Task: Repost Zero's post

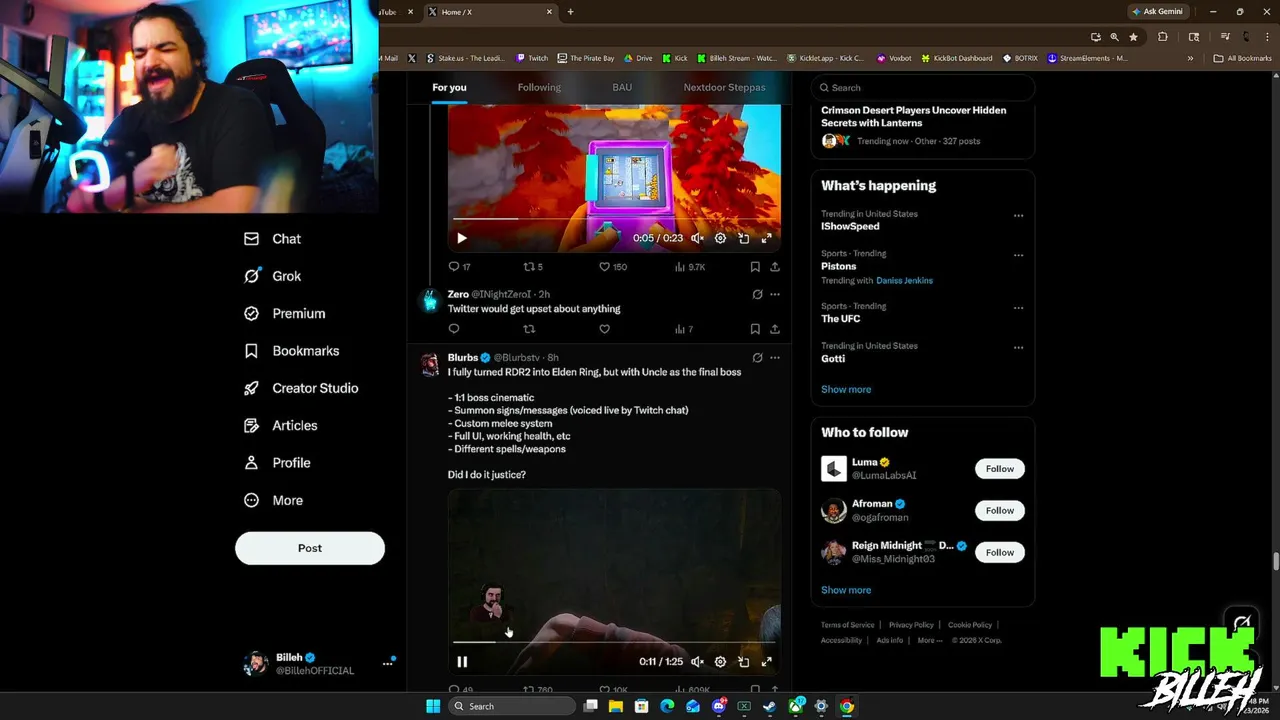Action: pos(529,329)
